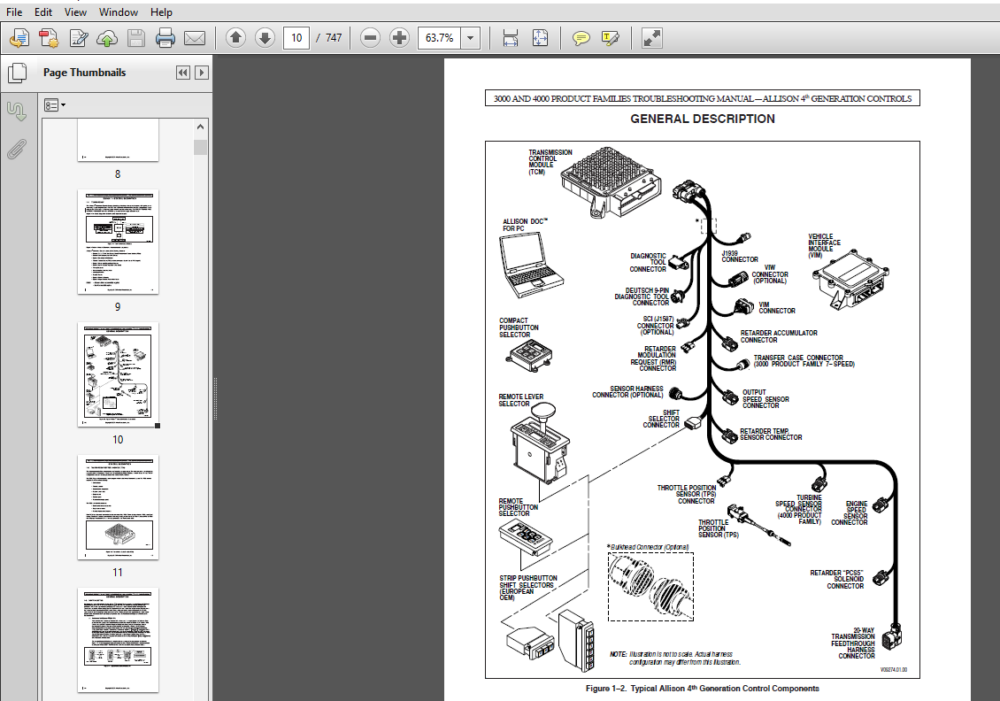Open the Attachments paperclip panel
Image resolution: width=1000 pixels, height=701 pixels.
(17, 150)
